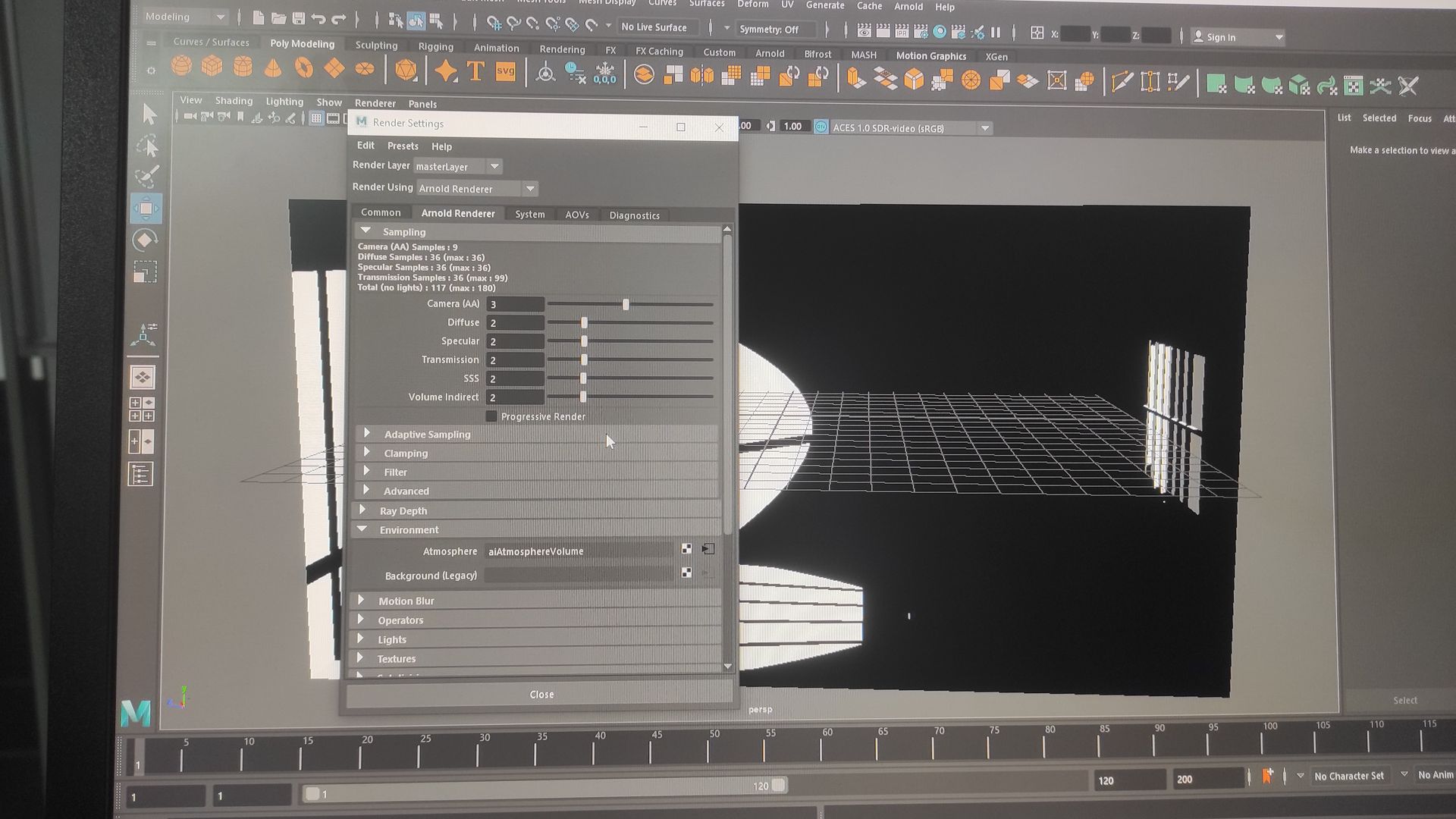Click the polygon cone shelf icon
This screenshot has height=819, width=1456.
pyautogui.click(x=273, y=68)
